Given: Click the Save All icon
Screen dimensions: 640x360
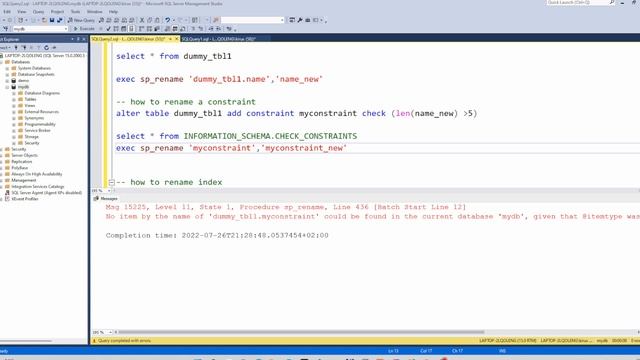Looking at the screenshot, I should (60, 20).
